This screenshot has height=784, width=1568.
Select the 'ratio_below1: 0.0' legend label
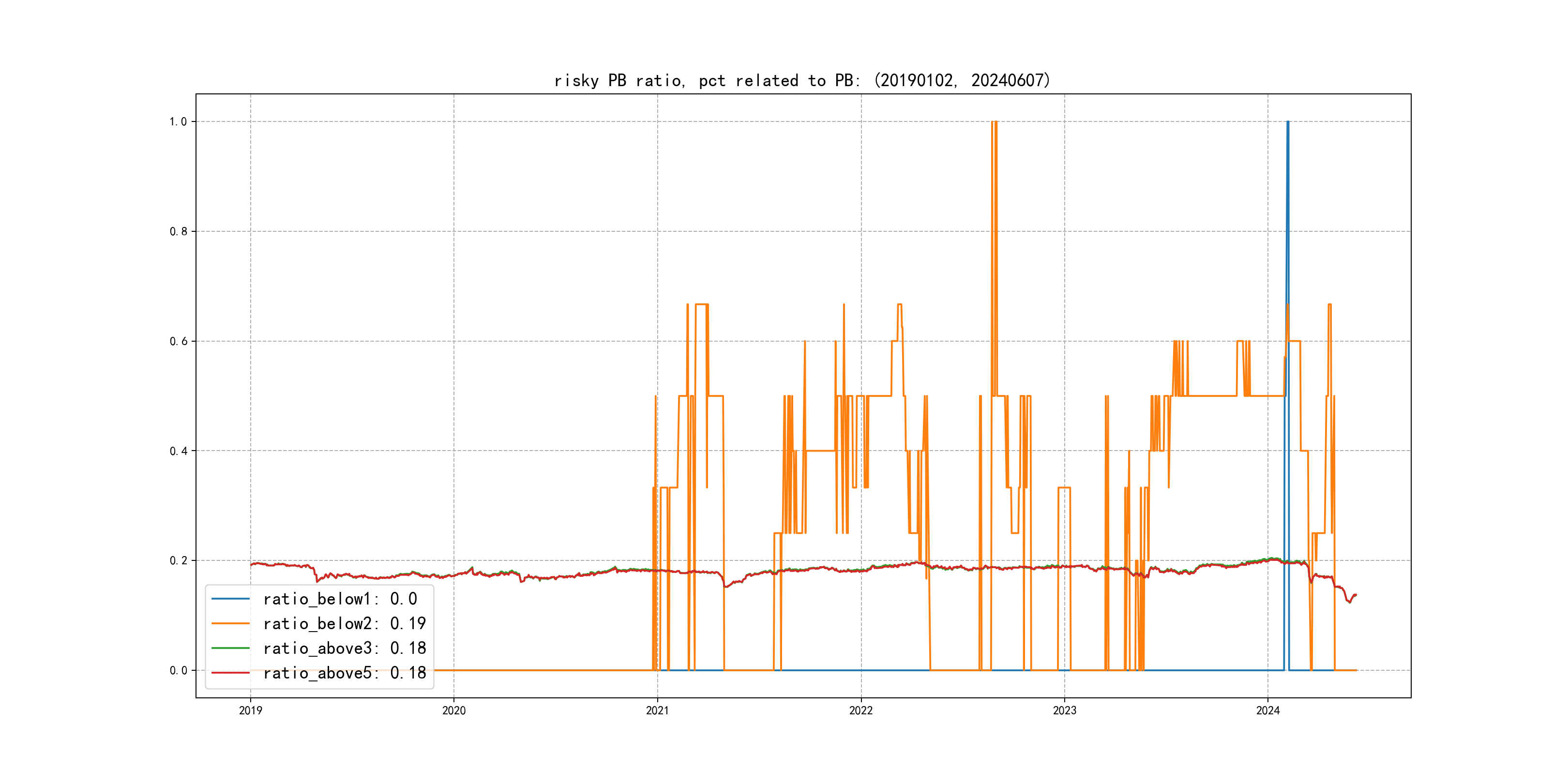coord(340,599)
